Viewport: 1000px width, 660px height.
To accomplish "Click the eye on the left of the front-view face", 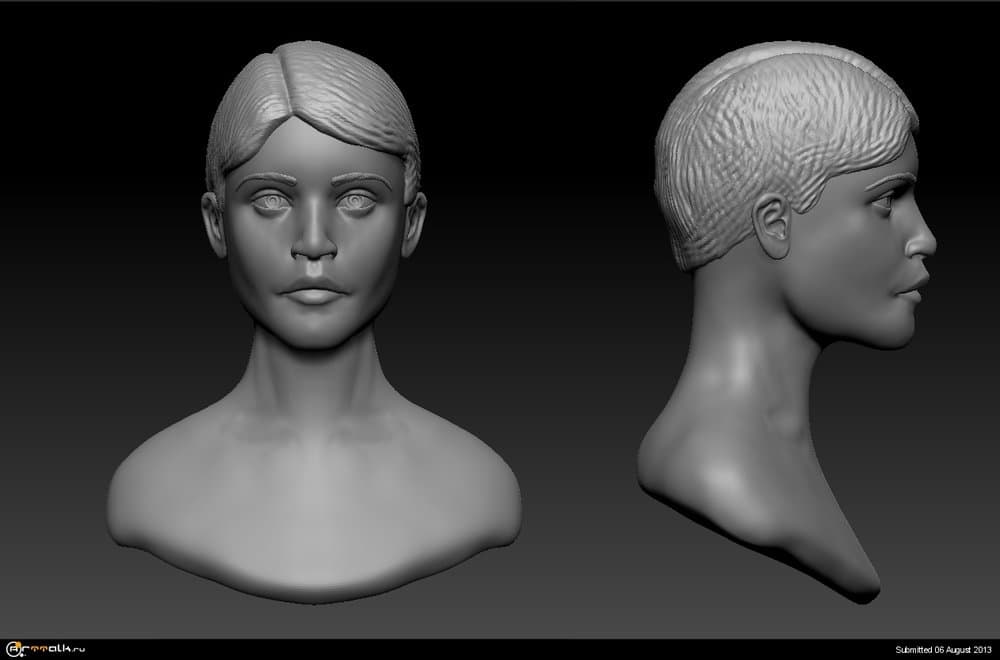I will coord(271,203).
